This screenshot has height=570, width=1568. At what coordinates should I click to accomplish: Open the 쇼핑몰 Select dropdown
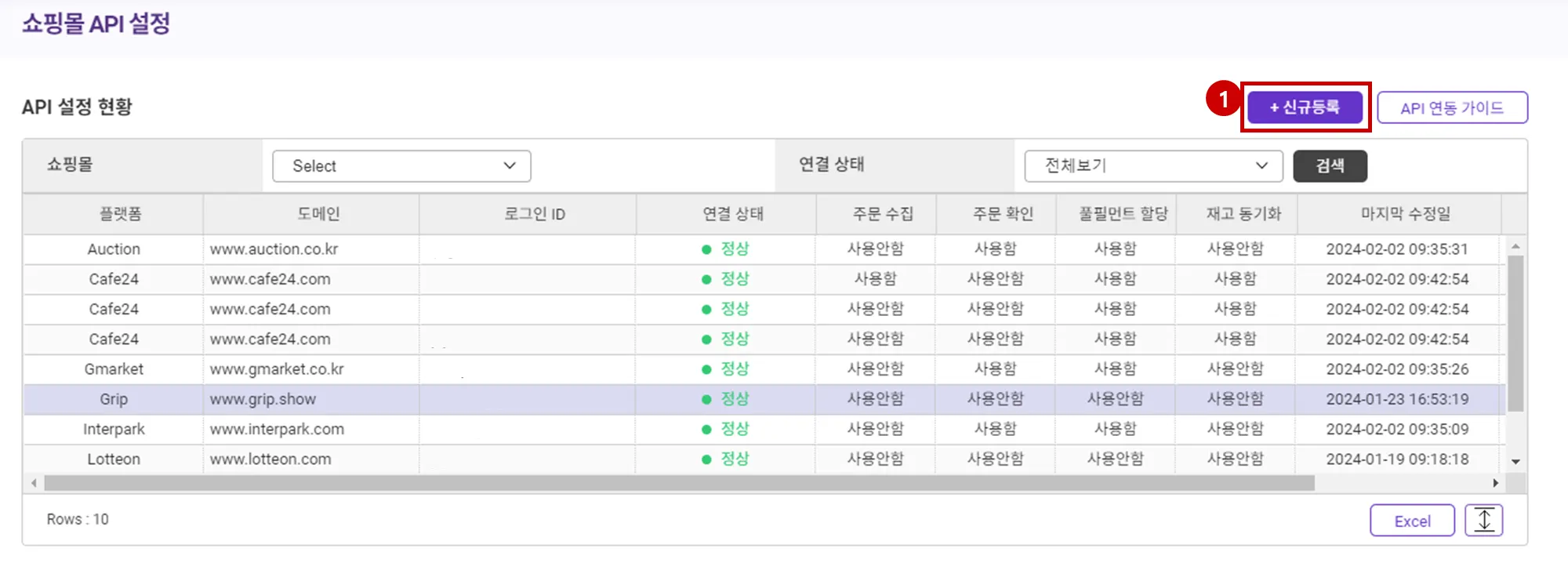click(401, 166)
